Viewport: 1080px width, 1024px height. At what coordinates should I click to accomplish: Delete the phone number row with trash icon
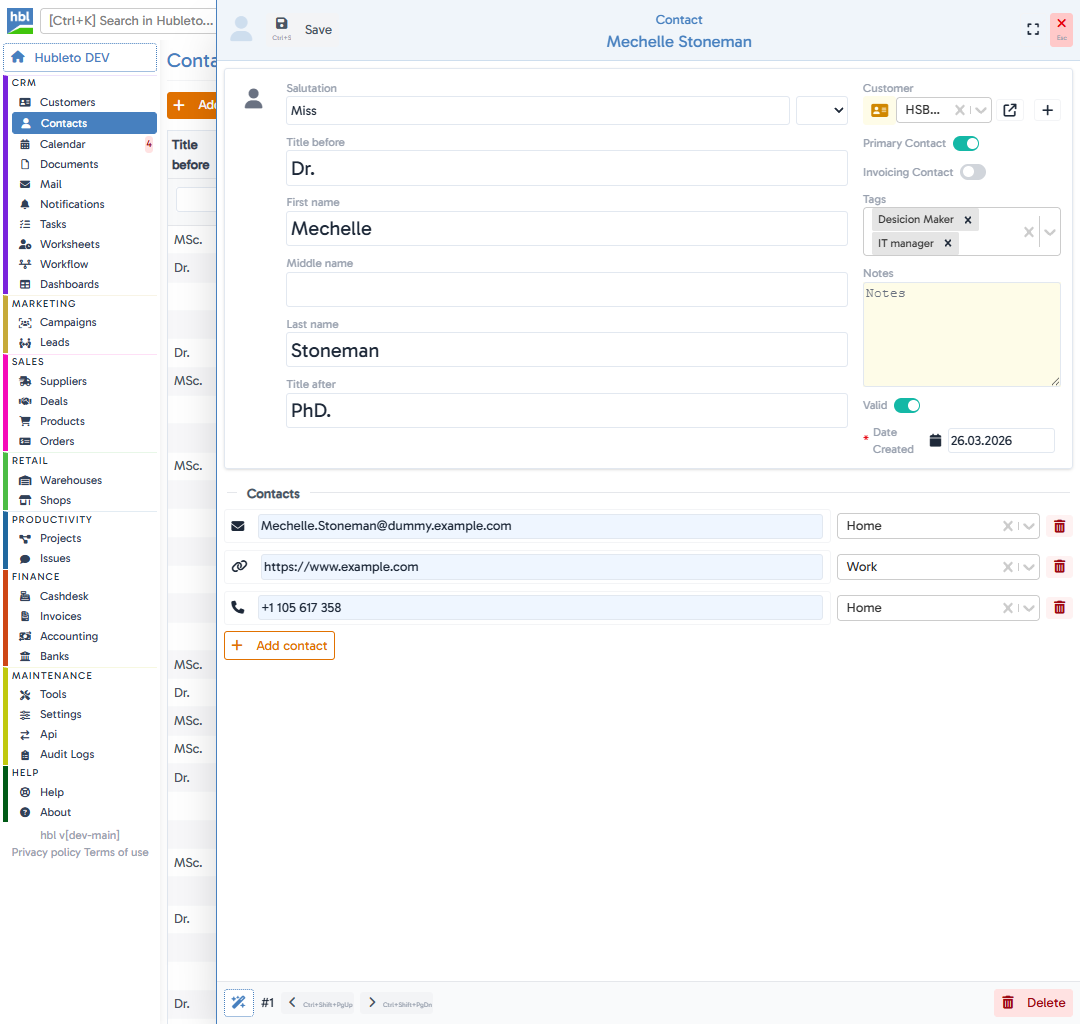point(1059,607)
